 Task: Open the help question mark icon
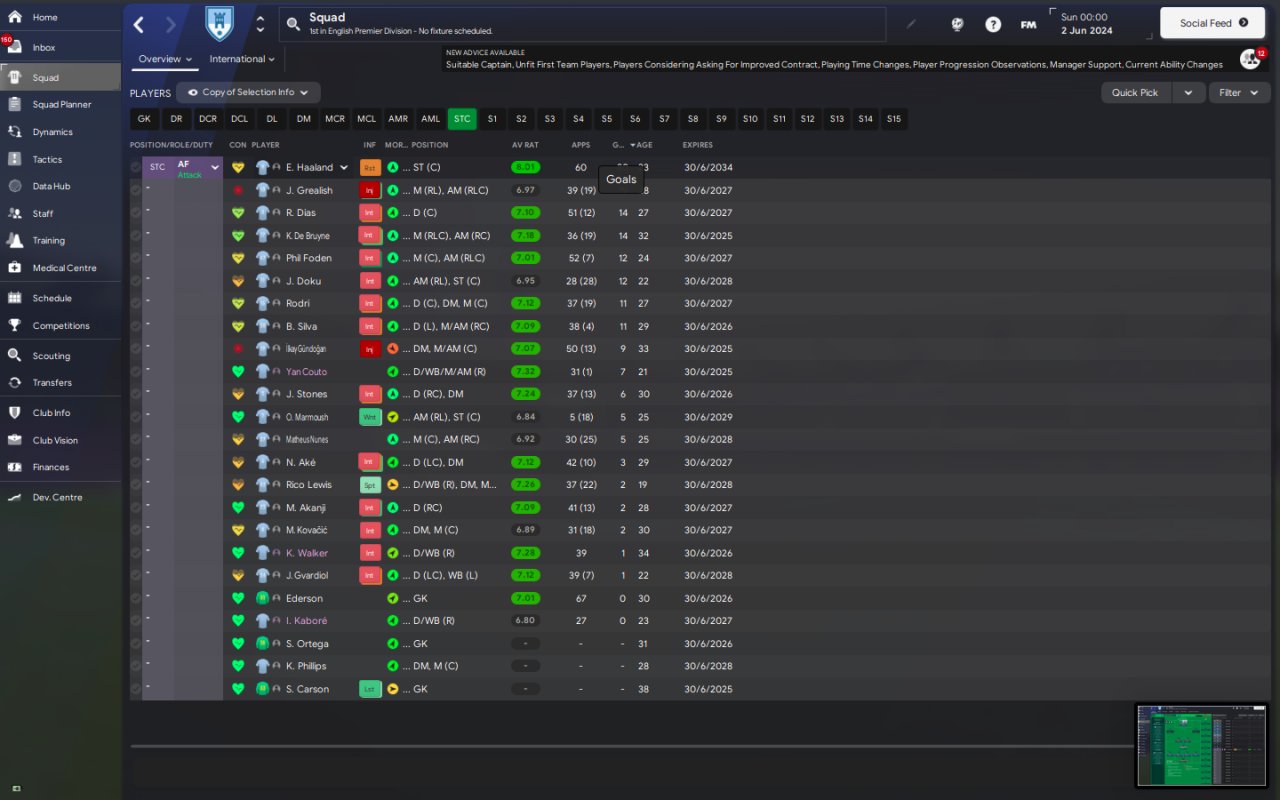coord(993,24)
